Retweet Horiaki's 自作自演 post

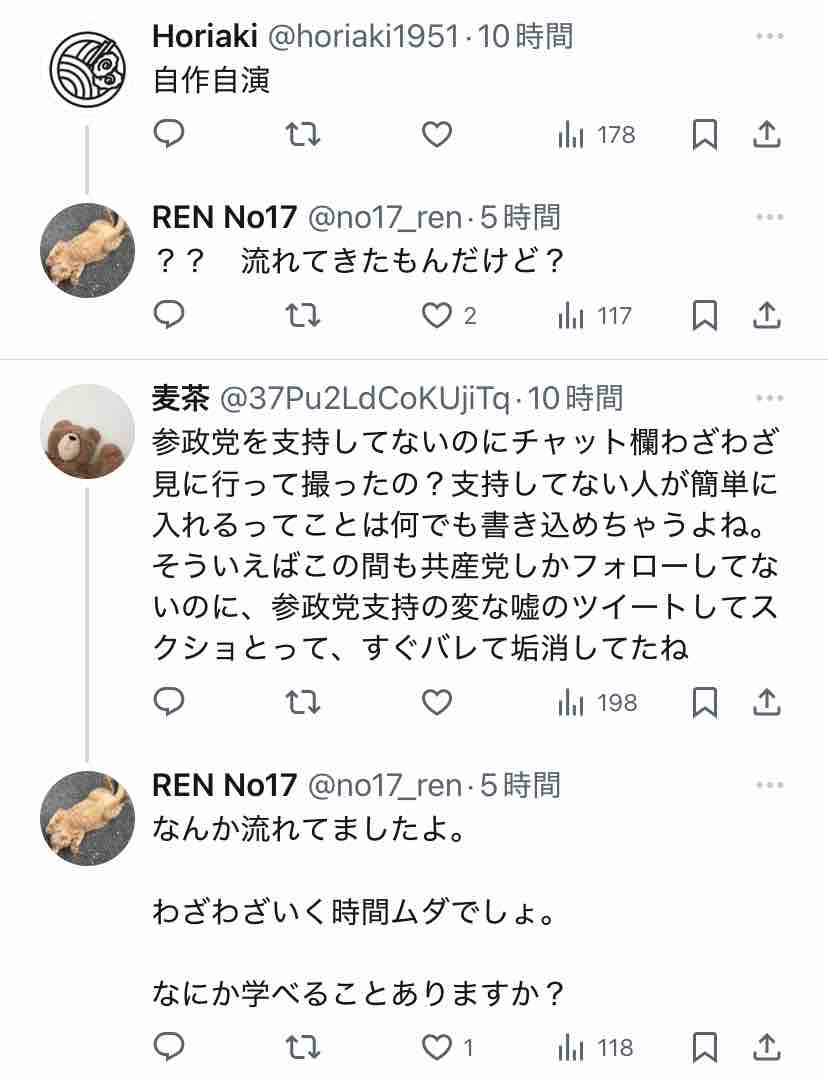[x=303, y=135]
